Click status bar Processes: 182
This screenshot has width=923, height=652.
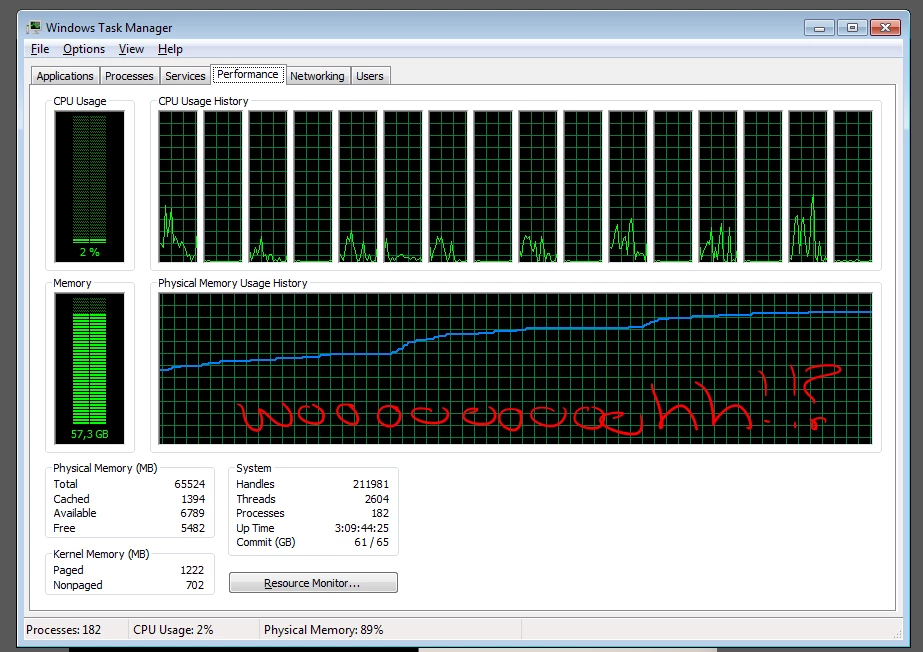point(64,630)
